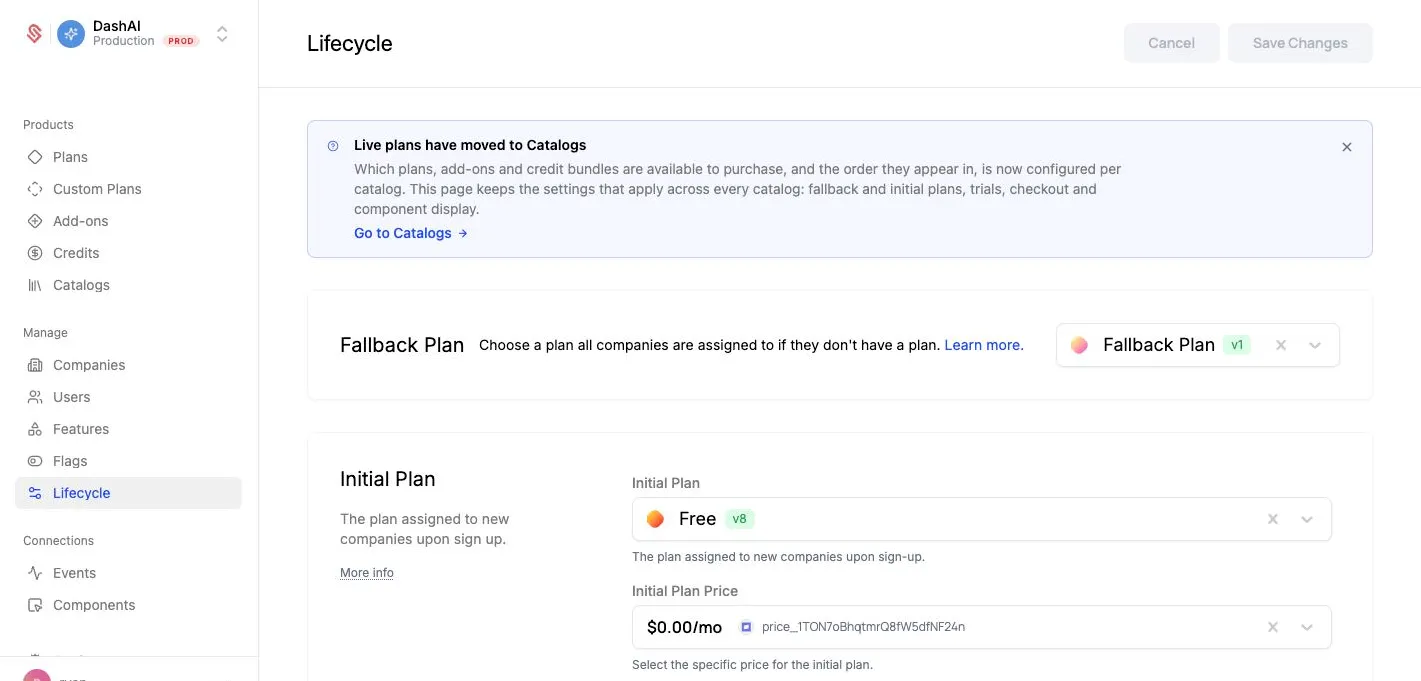1421x681 pixels.
Task: Click the Add-ons icon
Action: click(x=35, y=221)
